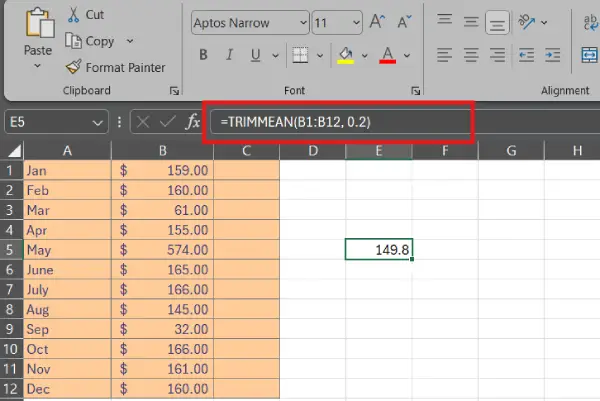Align text left
Viewport: 600px width, 401px height.
[x=445, y=55]
